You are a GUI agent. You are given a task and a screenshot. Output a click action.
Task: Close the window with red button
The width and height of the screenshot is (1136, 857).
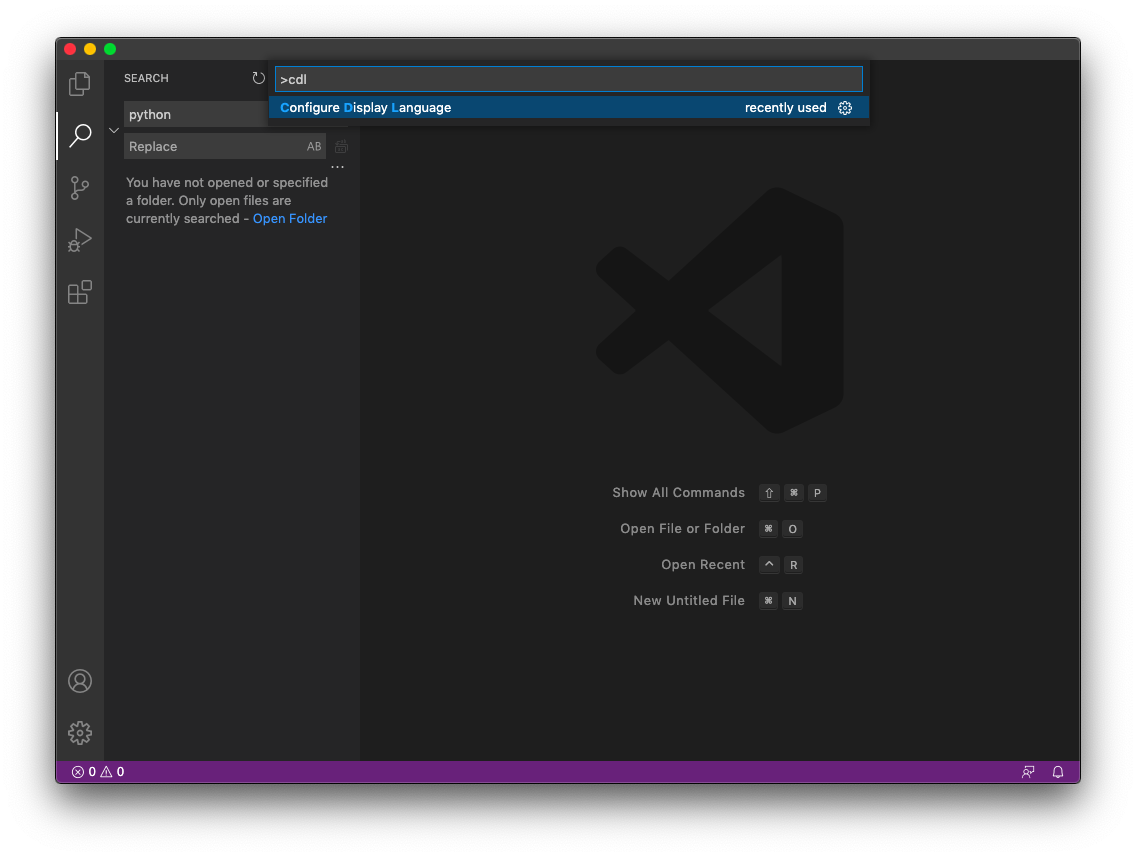[70, 49]
